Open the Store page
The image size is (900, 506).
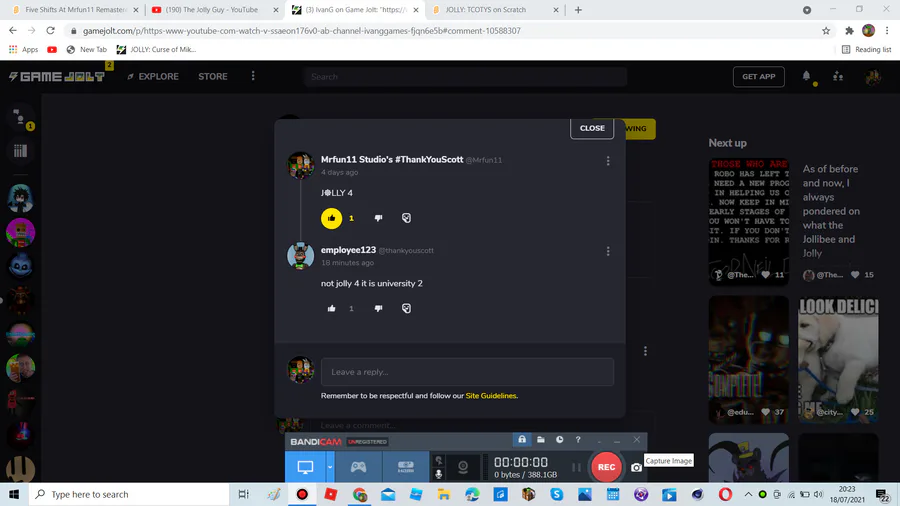click(213, 76)
